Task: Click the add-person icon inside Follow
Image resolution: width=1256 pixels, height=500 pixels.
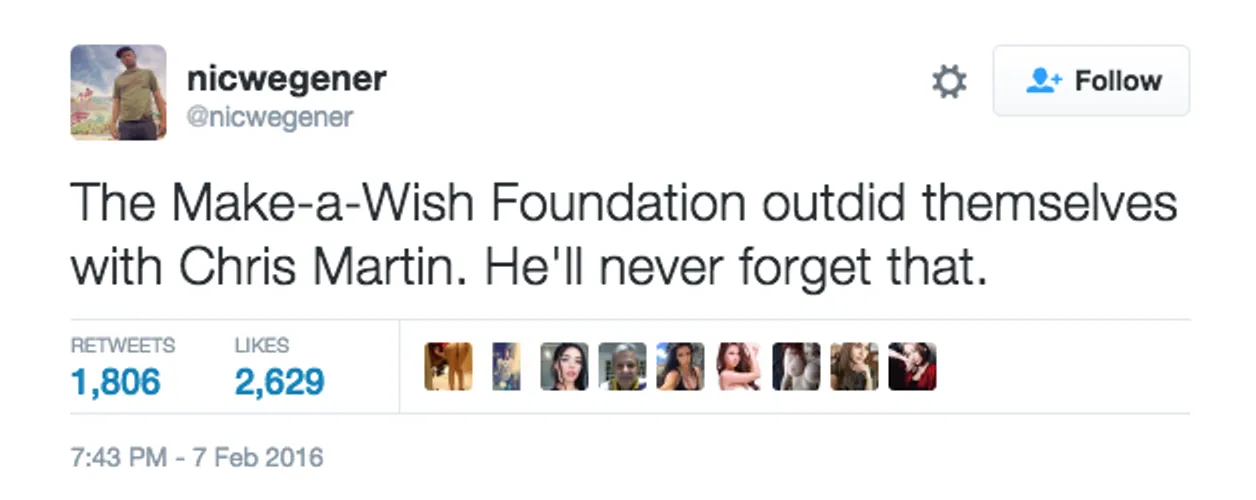Action: click(1044, 81)
